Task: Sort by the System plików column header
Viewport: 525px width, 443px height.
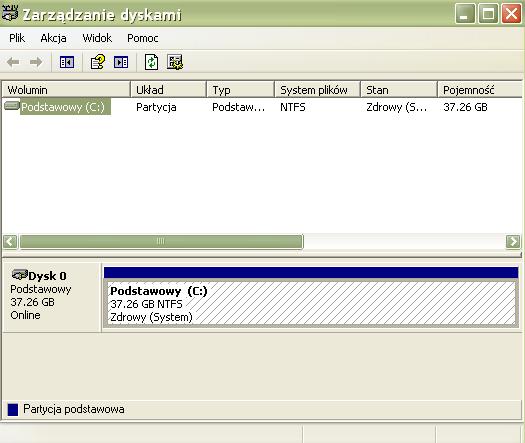Action: (x=317, y=90)
